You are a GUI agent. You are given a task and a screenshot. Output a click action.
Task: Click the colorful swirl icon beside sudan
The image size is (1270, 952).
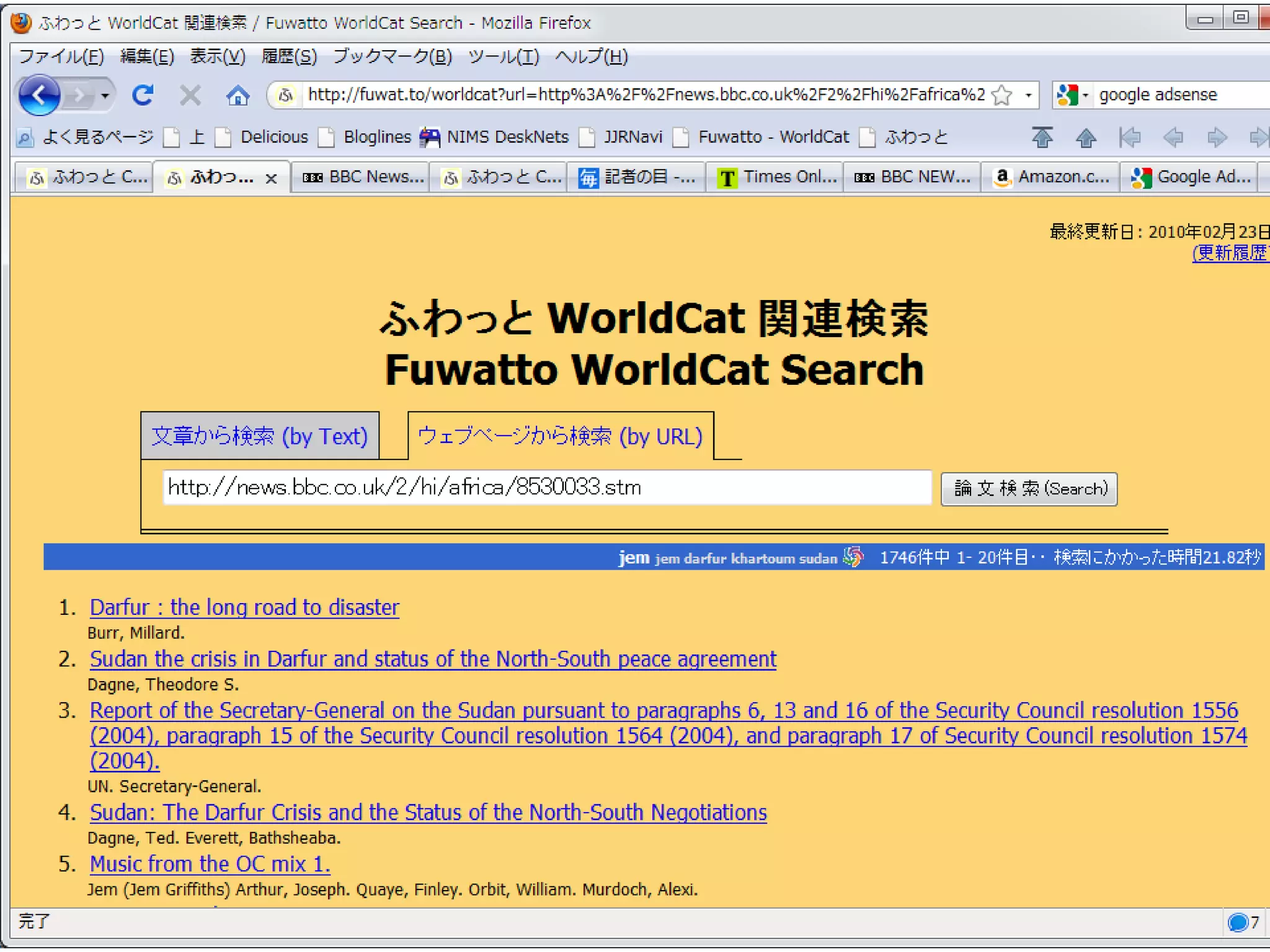tap(854, 557)
